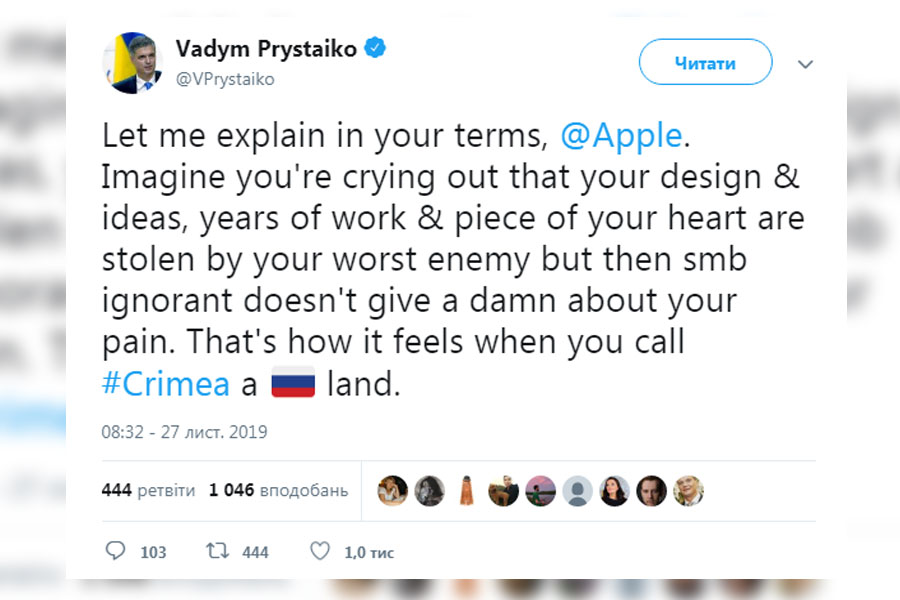Image resolution: width=900 pixels, height=600 pixels.
Task: Click the Vadym Prystaiko display name
Action: [266, 49]
